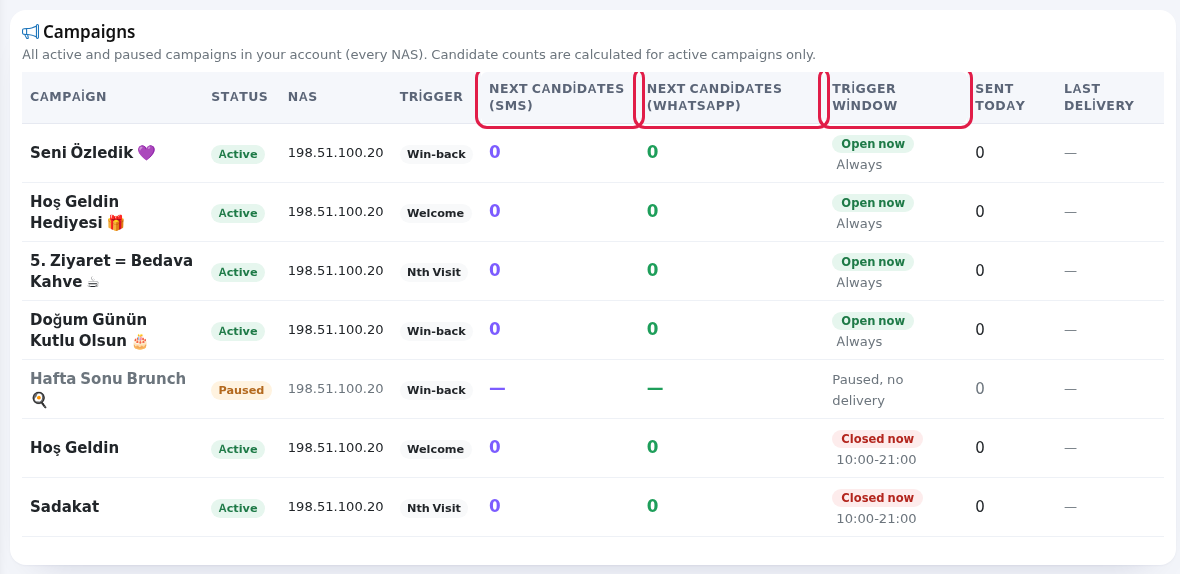Click Active badge for Sadakat campaign
Screen dimensions: 1180x574
tap(238, 508)
